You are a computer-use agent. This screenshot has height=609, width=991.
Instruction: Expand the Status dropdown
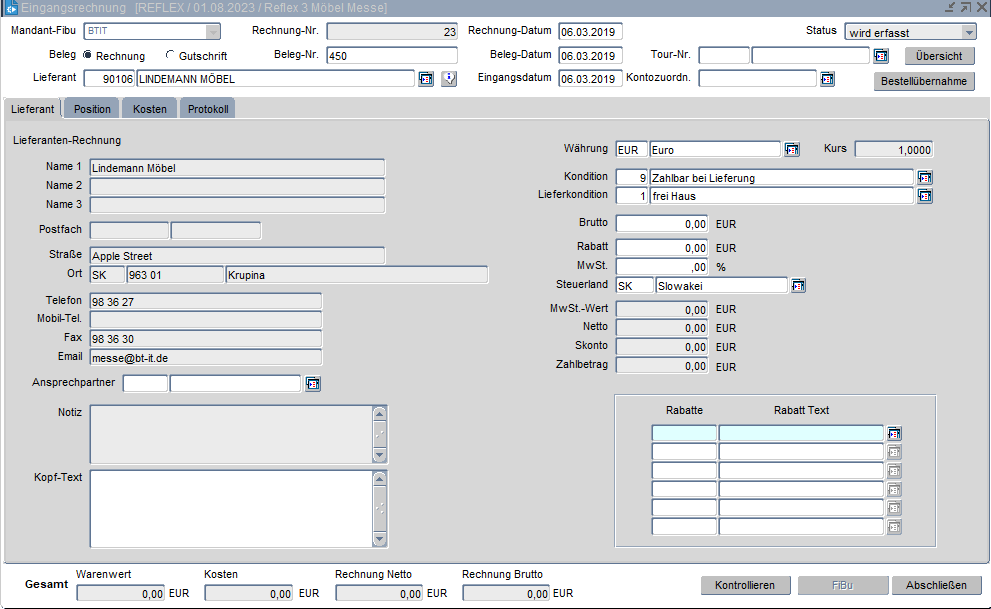click(x=968, y=32)
